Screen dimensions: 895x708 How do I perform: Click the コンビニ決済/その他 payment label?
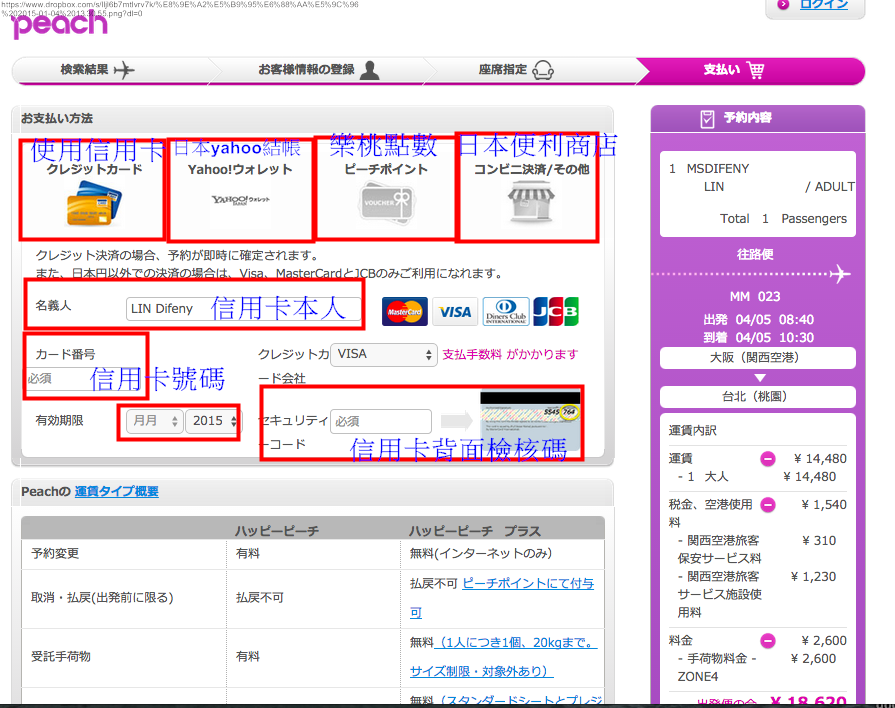pos(532,170)
